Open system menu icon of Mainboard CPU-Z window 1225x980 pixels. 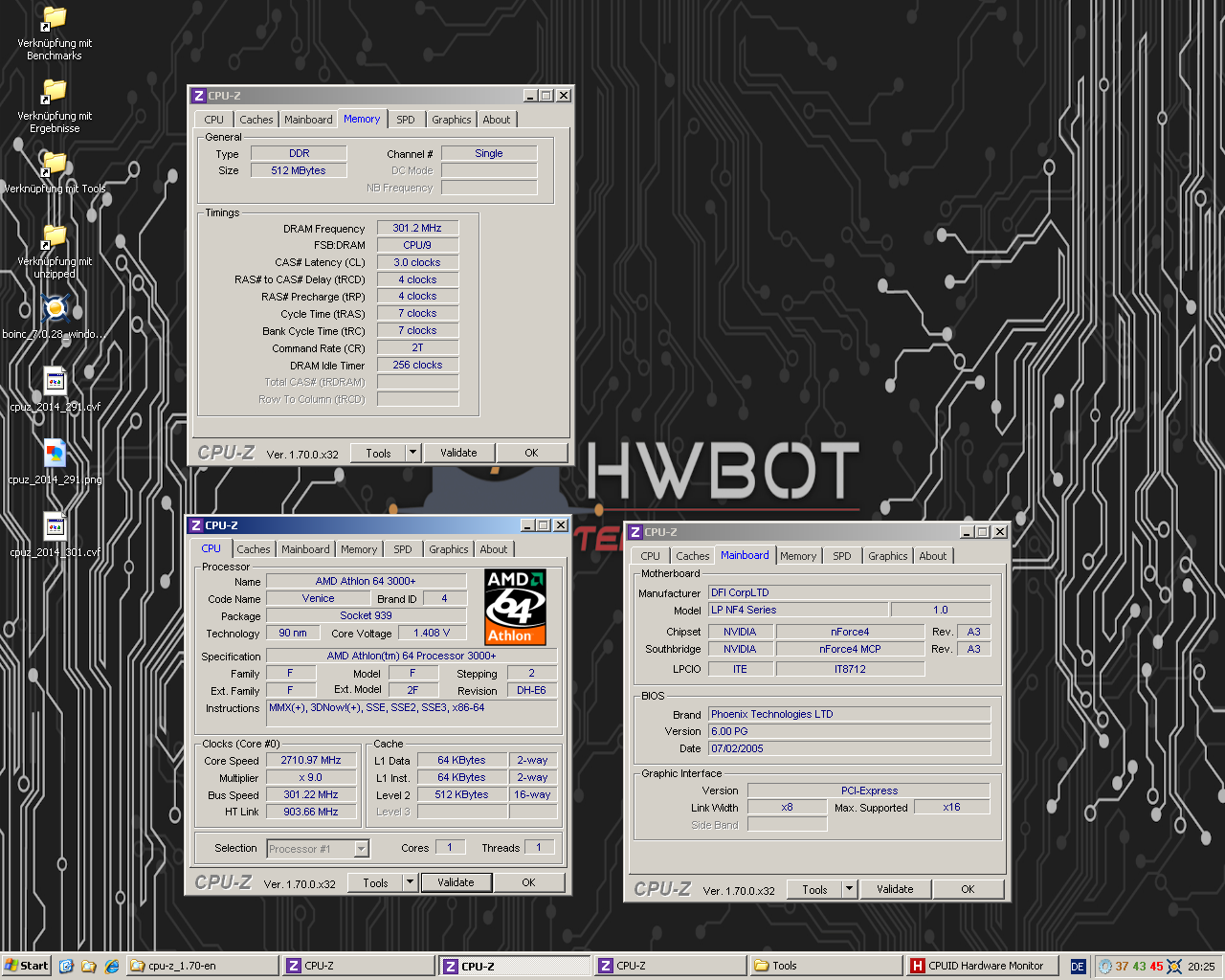coord(635,532)
